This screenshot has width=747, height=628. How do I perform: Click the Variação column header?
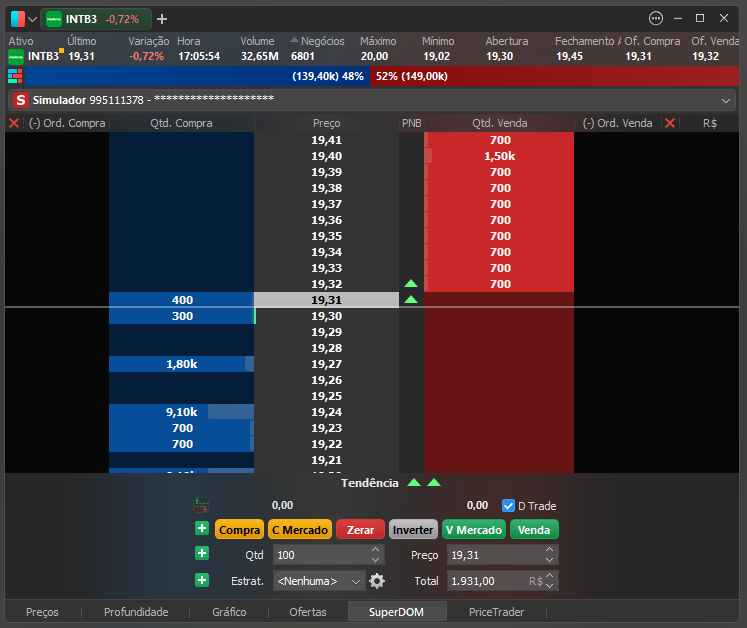pyautogui.click(x=149, y=41)
